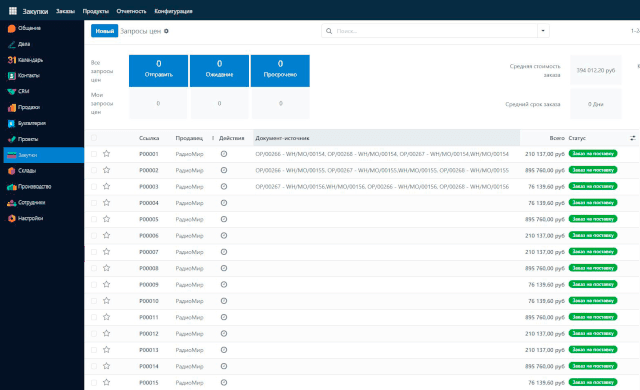Check the P00013 row checkbox
Image resolution: width=640 pixels, height=390 pixels.
click(x=94, y=350)
